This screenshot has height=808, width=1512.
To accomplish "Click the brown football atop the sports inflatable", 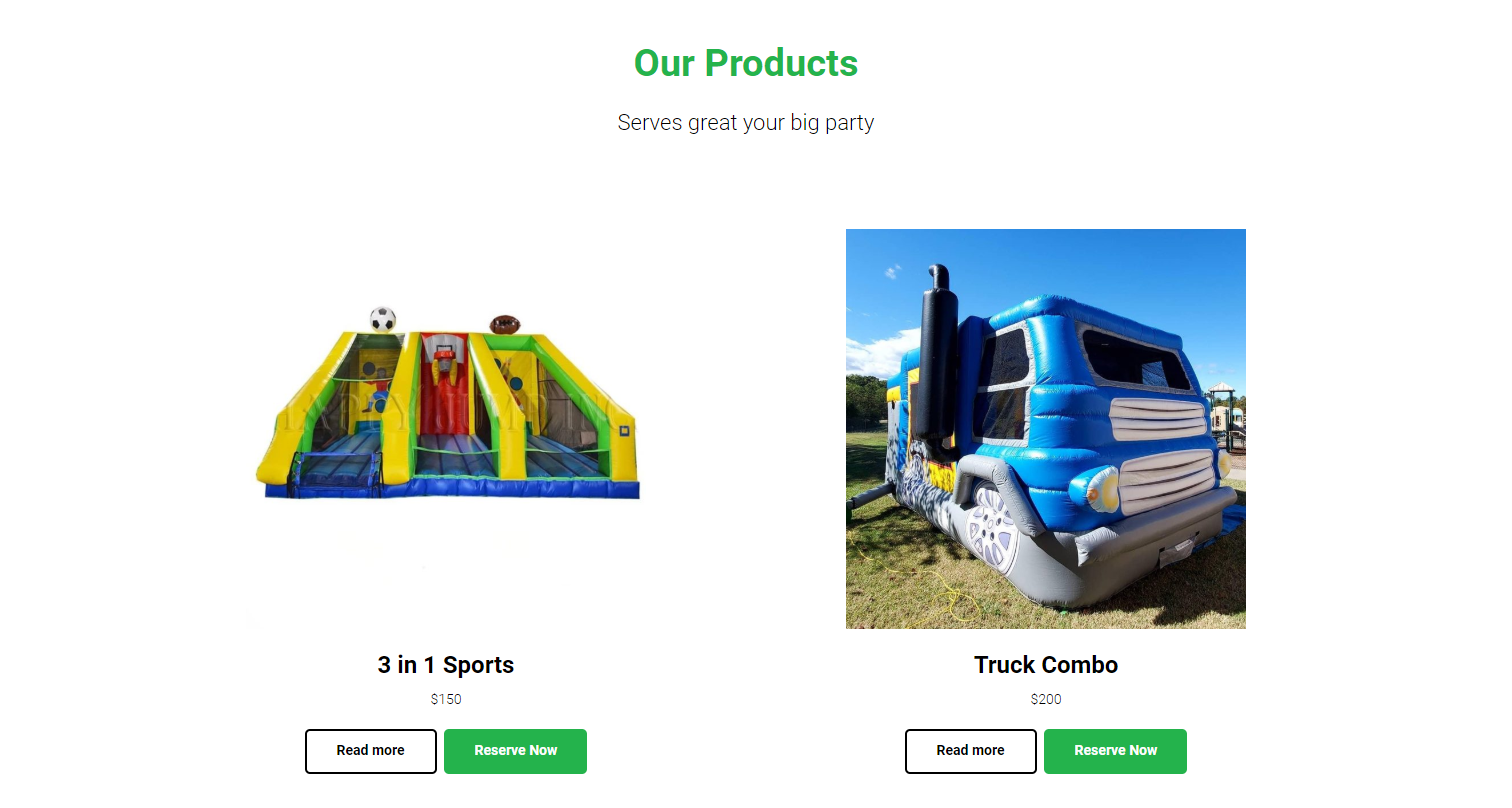I will (x=506, y=324).
